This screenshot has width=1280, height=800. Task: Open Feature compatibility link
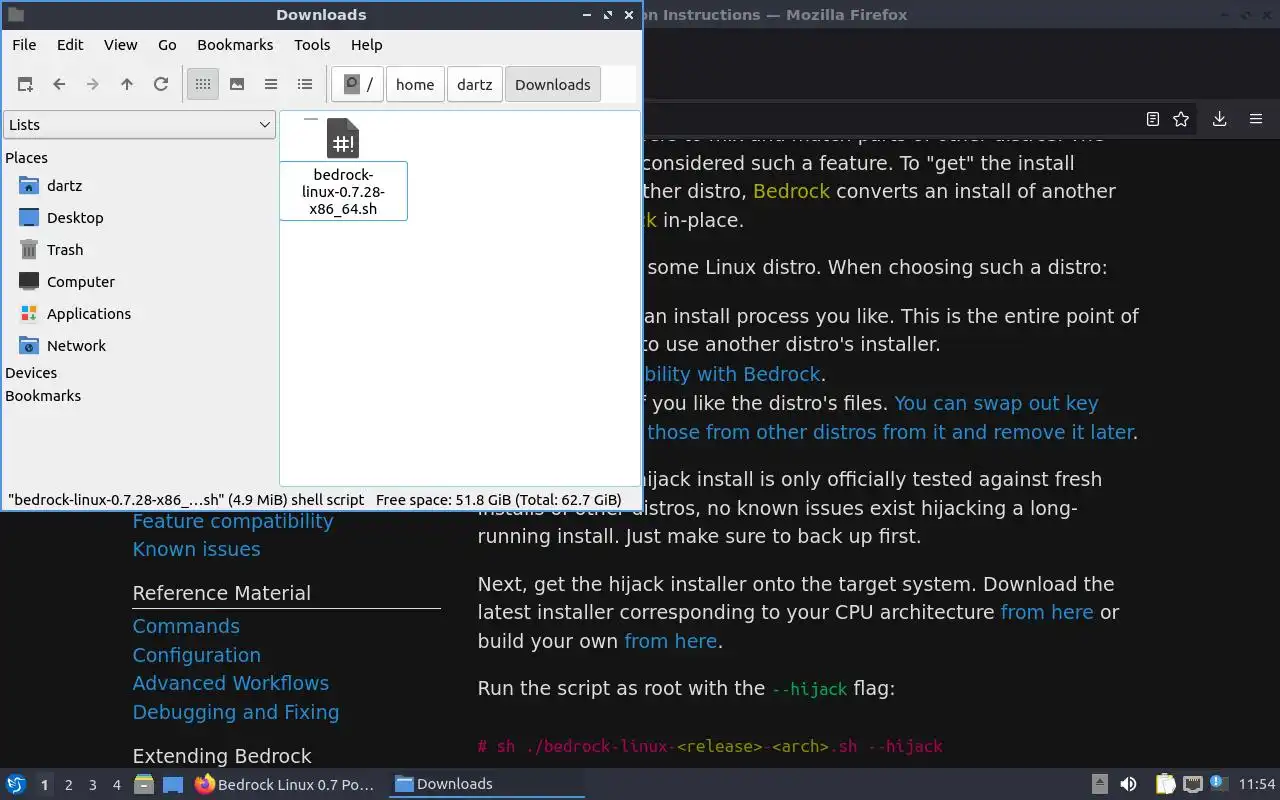click(233, 521)
